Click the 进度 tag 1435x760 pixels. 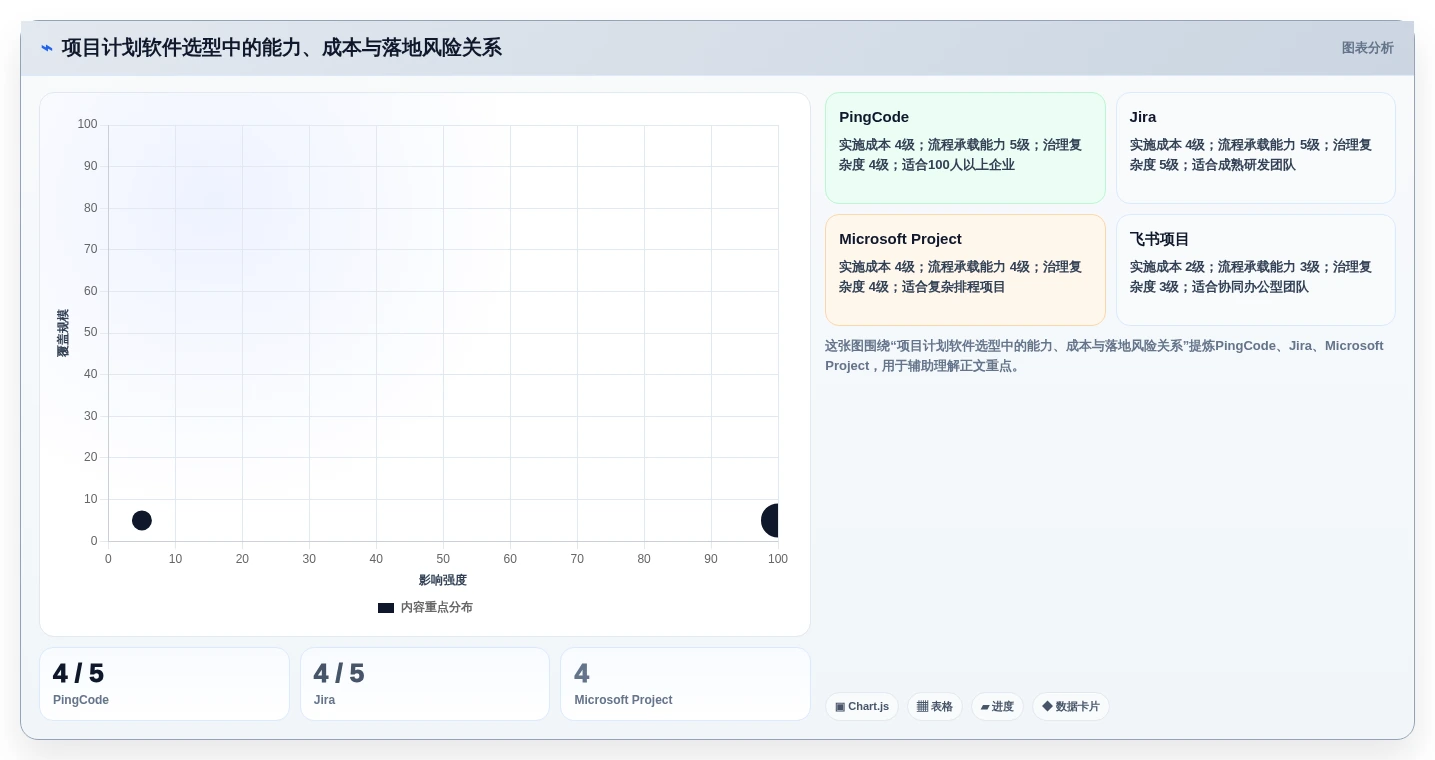click(997, 707)
